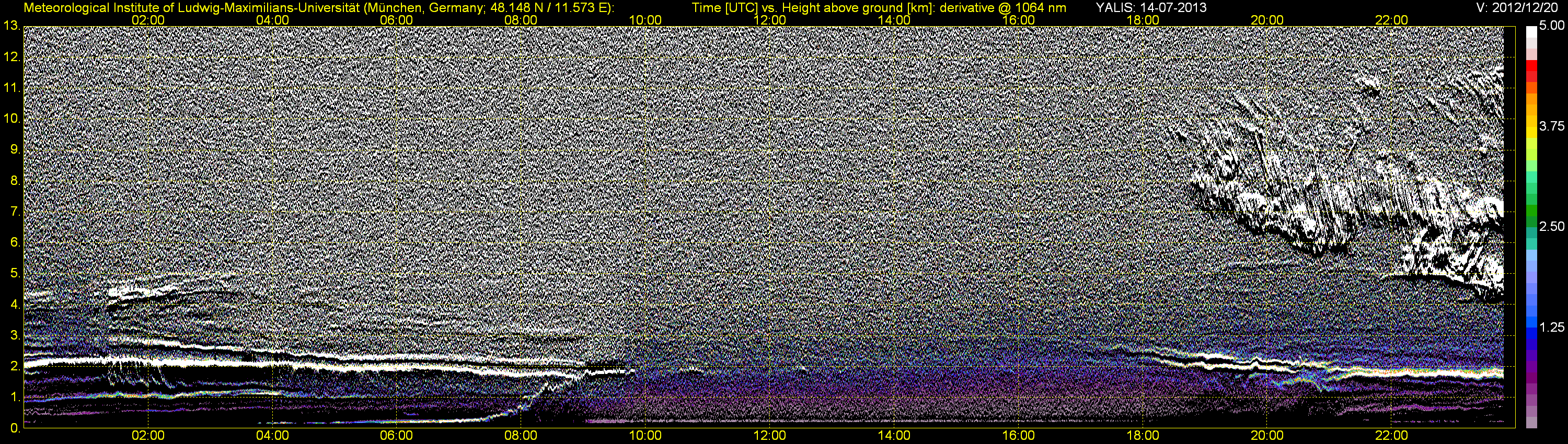Click the height axis label '0.'
The image size is (1568, 444).
point(15,428)
